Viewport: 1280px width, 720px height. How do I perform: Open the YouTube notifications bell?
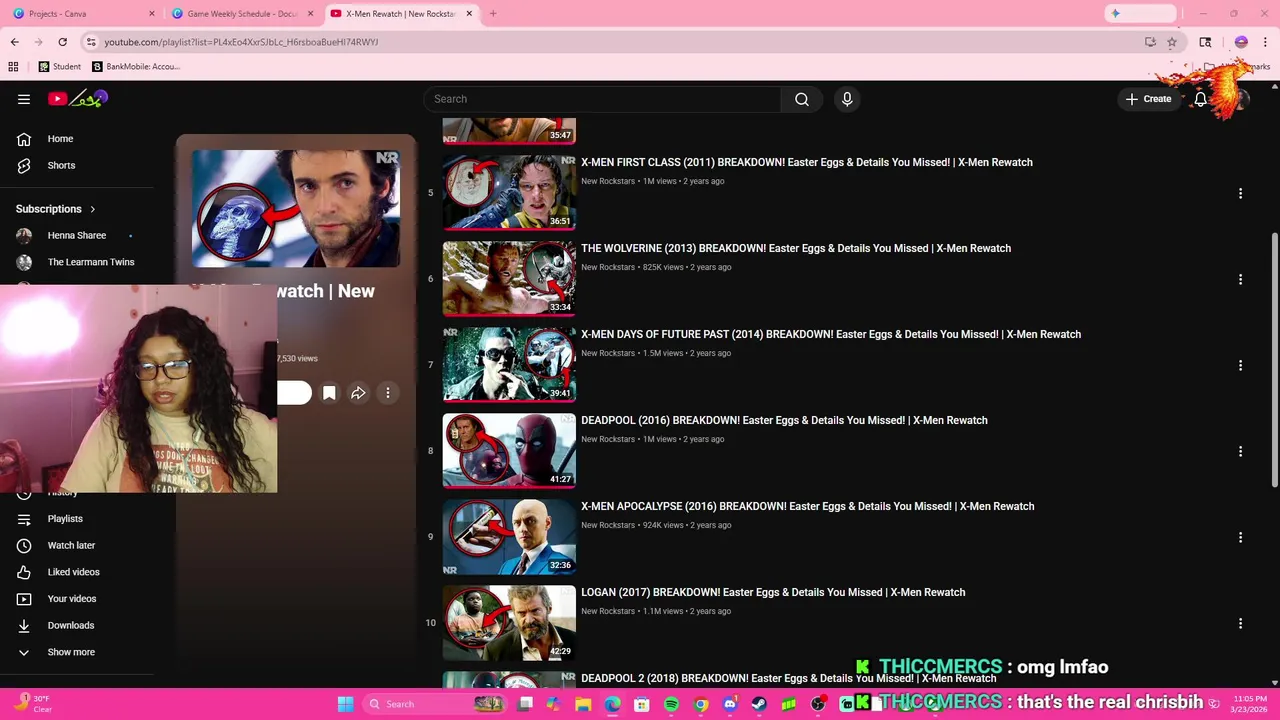coord(1200,99)
